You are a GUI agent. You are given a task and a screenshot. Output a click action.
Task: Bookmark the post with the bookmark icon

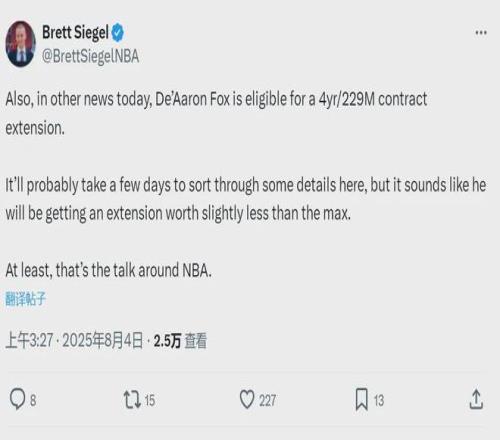click(x=362, y=399)
